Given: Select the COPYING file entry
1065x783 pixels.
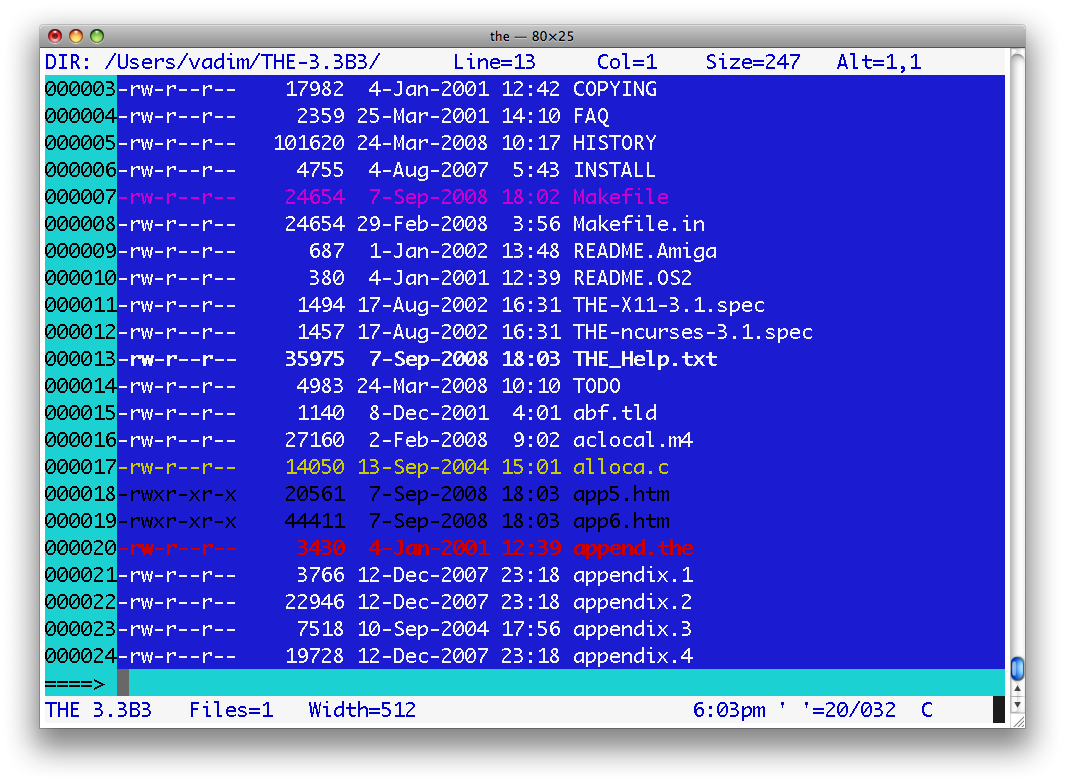Looking at the screenshot, I should [x=615, y=89].
